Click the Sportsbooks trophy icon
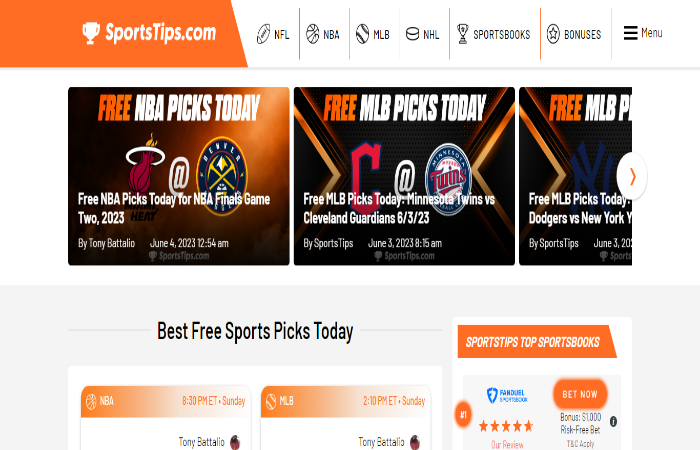Screen dimensions: 700x450 (x=463, y=34)
